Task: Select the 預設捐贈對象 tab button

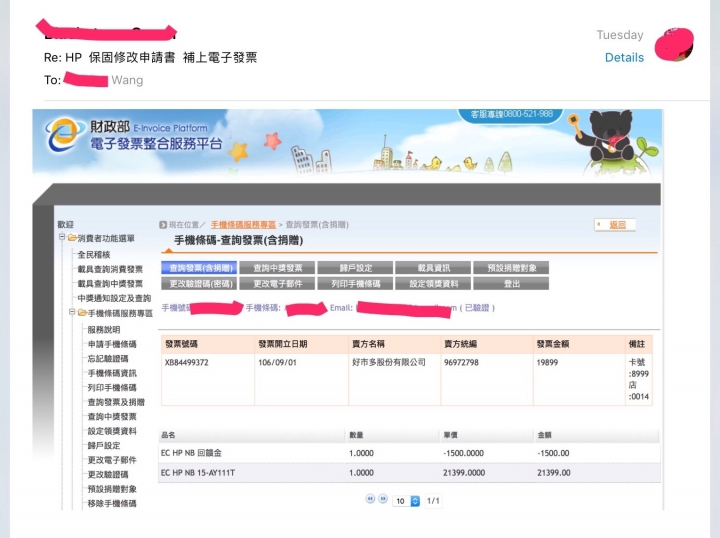Action: [x=511, y=268]
